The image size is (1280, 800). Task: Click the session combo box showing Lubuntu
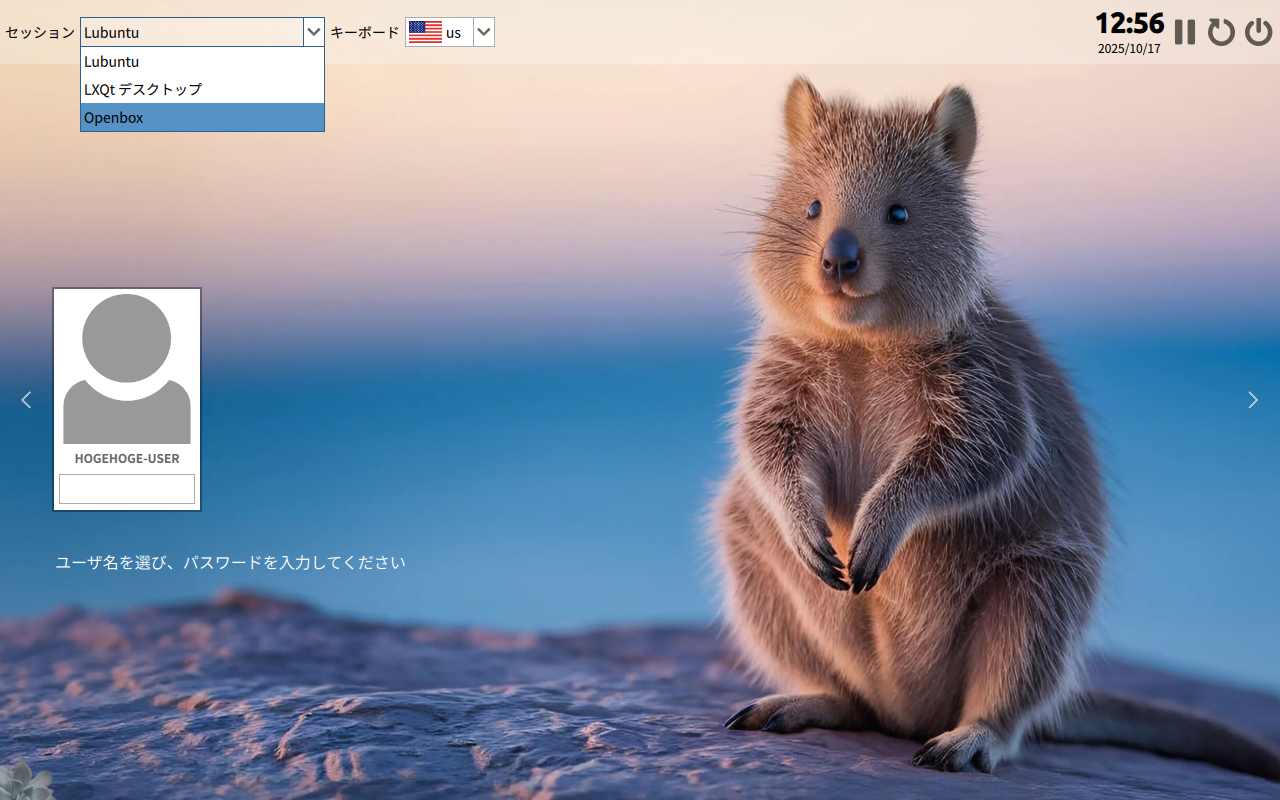coord(192,32)
